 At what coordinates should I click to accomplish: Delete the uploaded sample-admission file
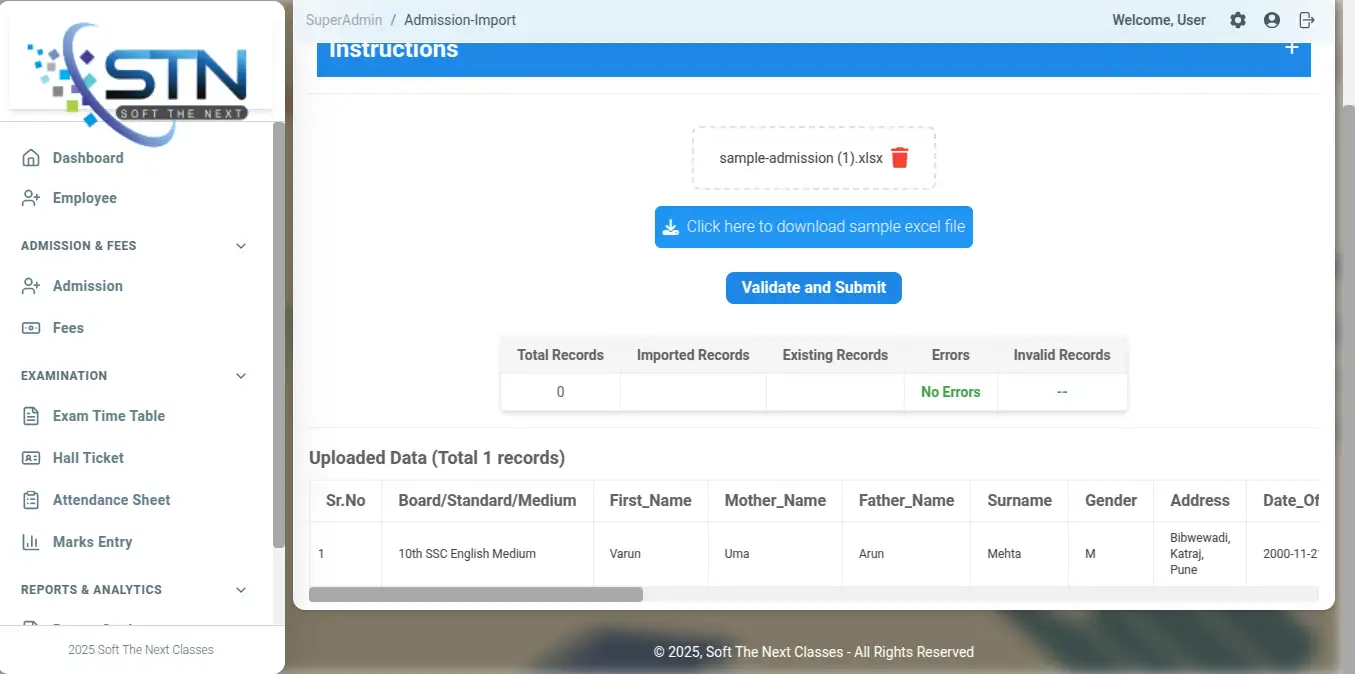899,158
